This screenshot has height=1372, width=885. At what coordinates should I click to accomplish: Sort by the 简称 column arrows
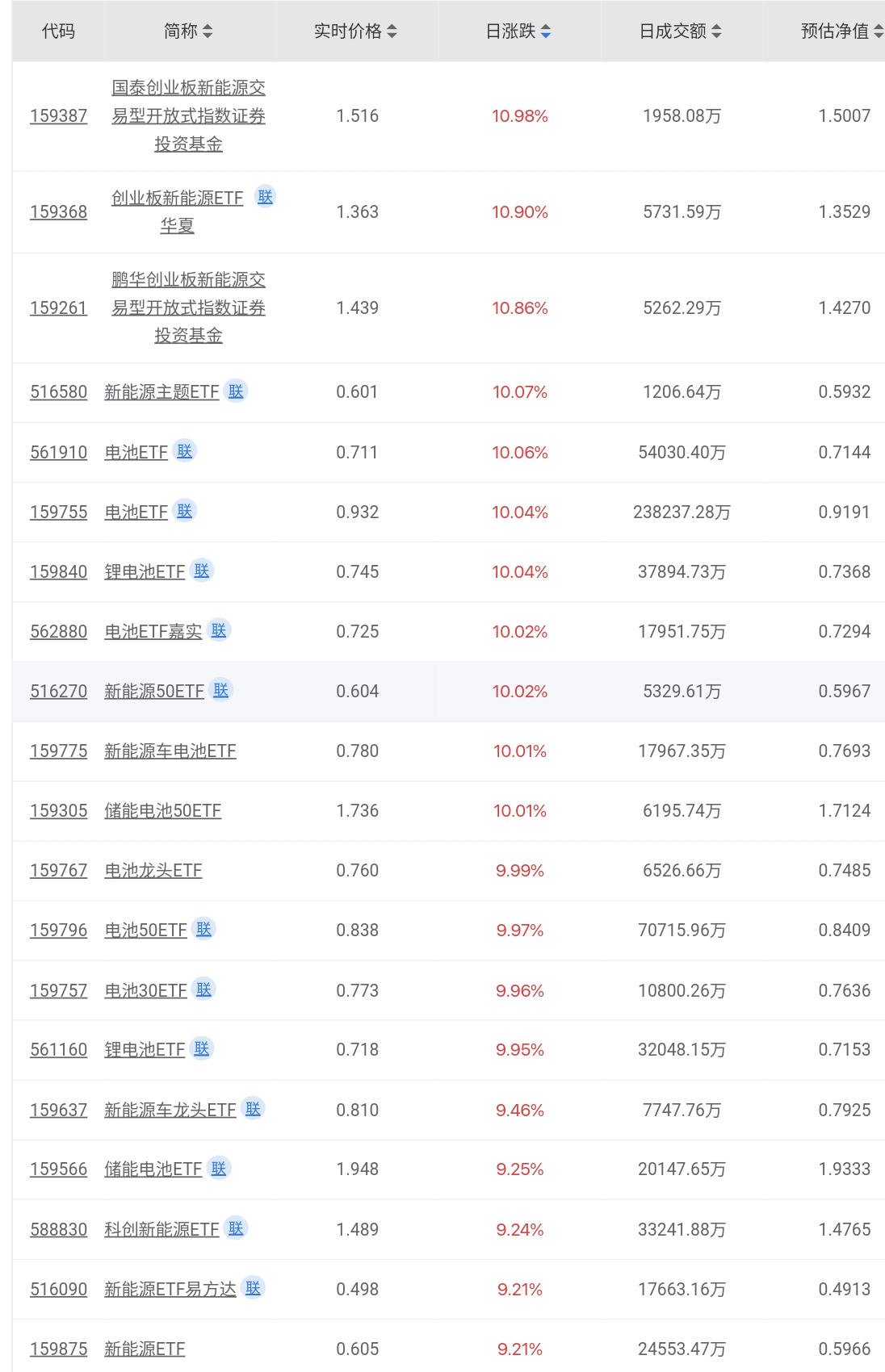click(208, 31)
